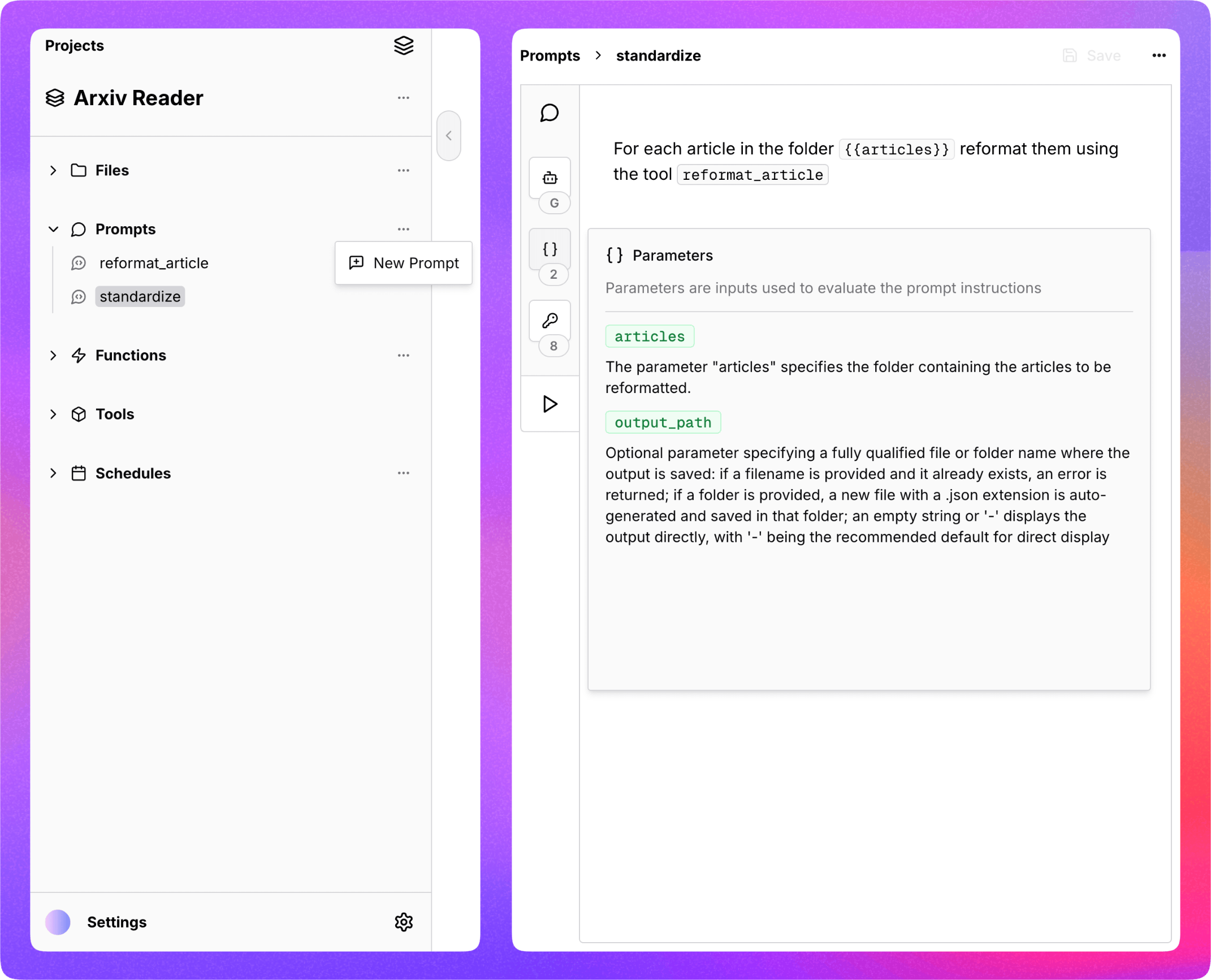Click the output_path parameter tag

pos(663,422)
